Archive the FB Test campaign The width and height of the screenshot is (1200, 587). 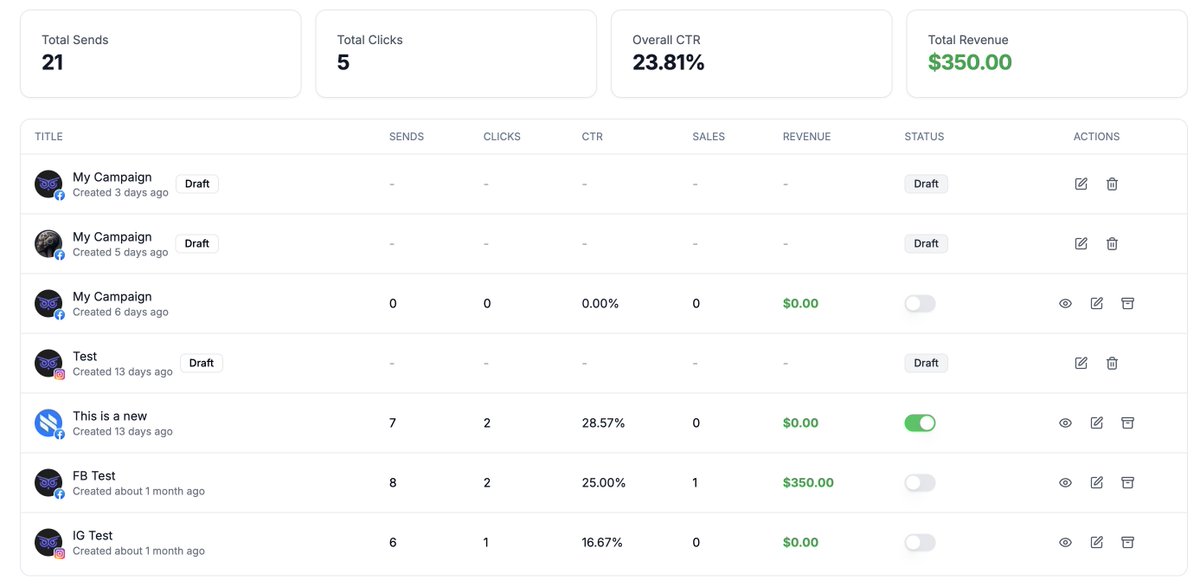tap(1128, 483)
